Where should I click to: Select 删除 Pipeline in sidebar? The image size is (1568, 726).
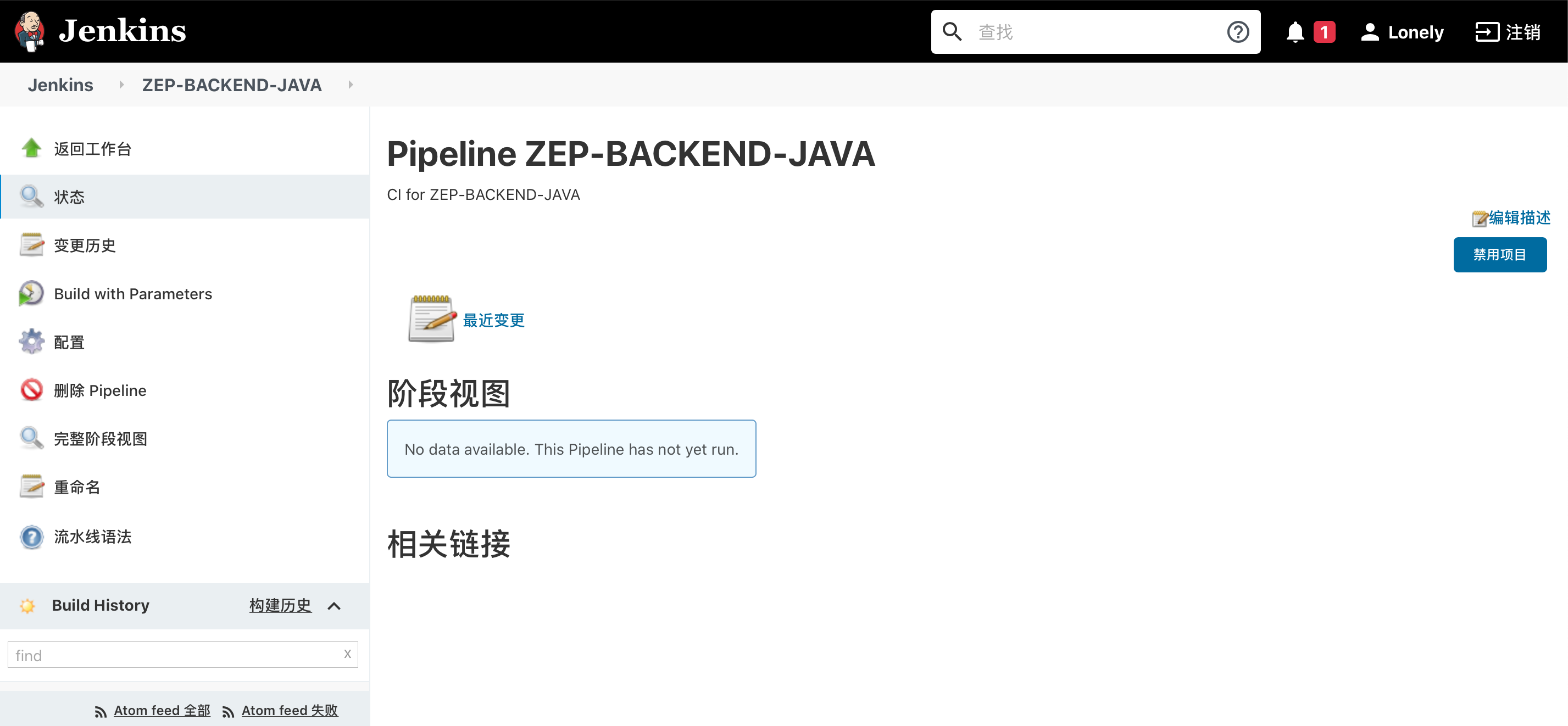click(x=100, y=390)
